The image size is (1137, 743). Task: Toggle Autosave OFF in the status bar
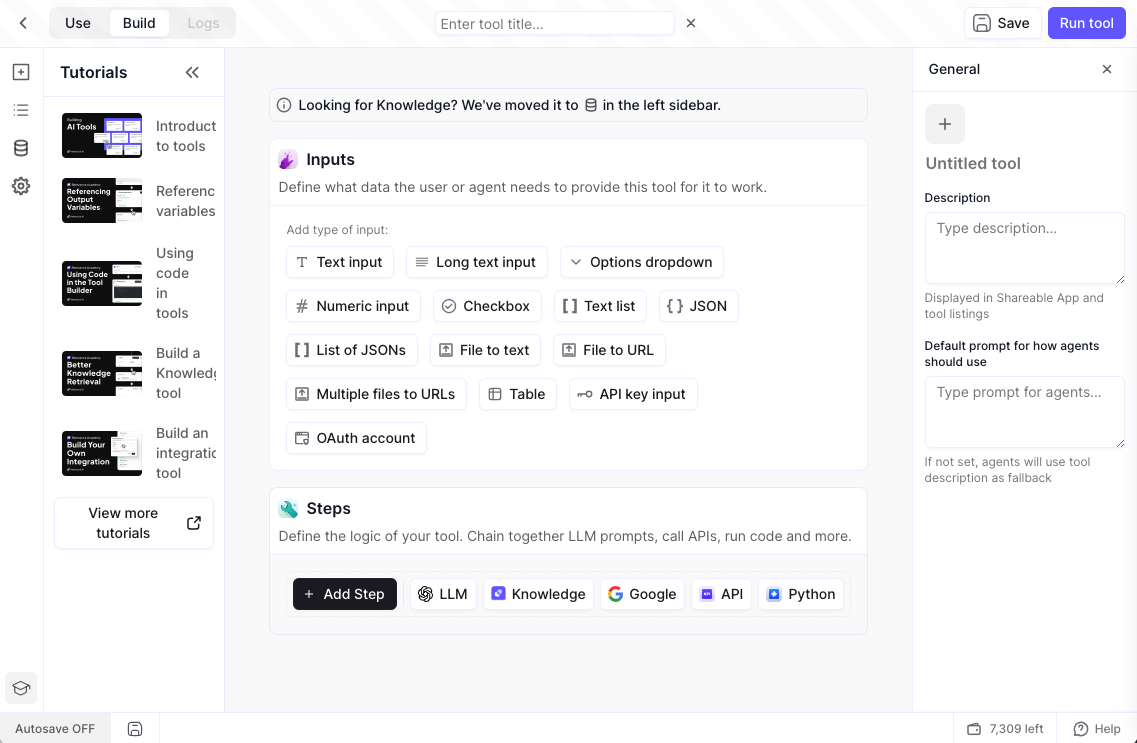[55, 729]
